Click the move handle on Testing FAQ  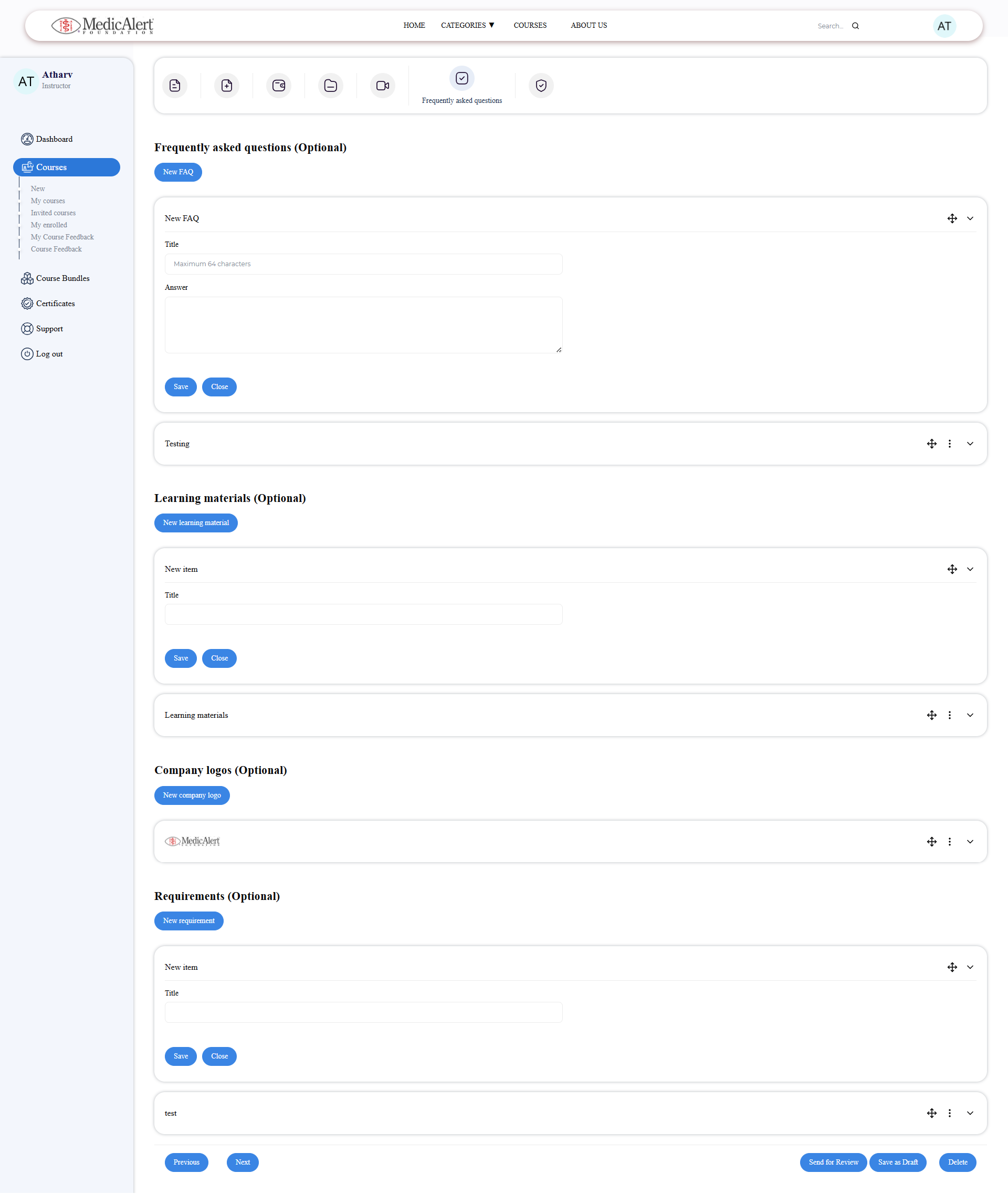(931, 444)
